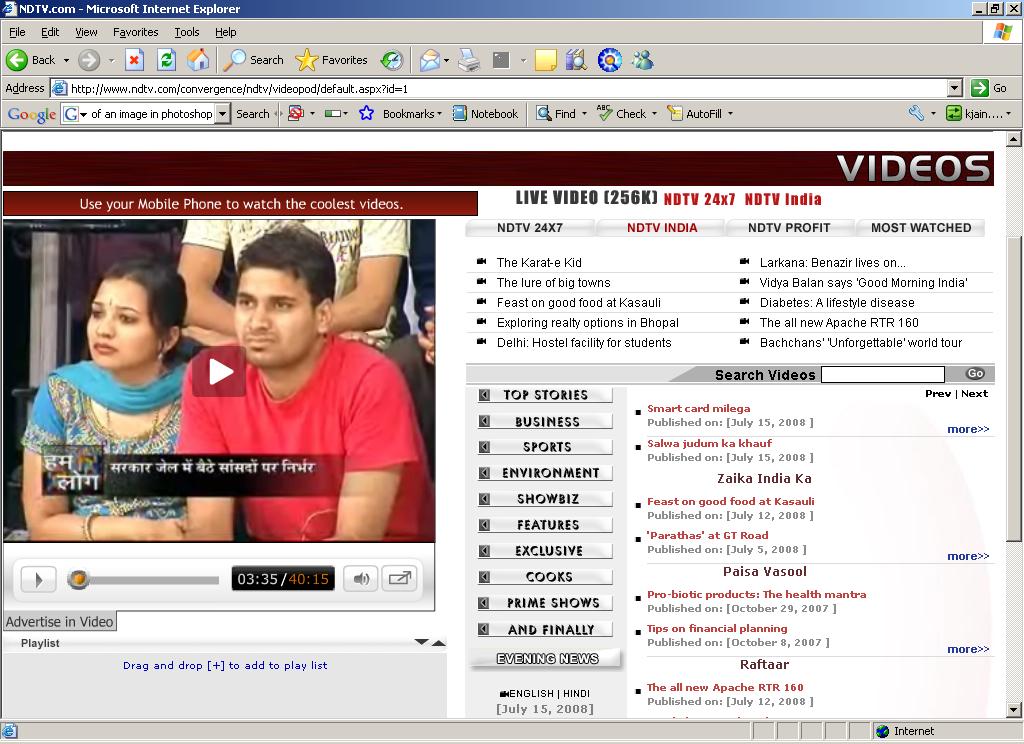The image size is (1024, 744).
Task: Open Google toolbar wrench settings icon
Action: (916, 114)
